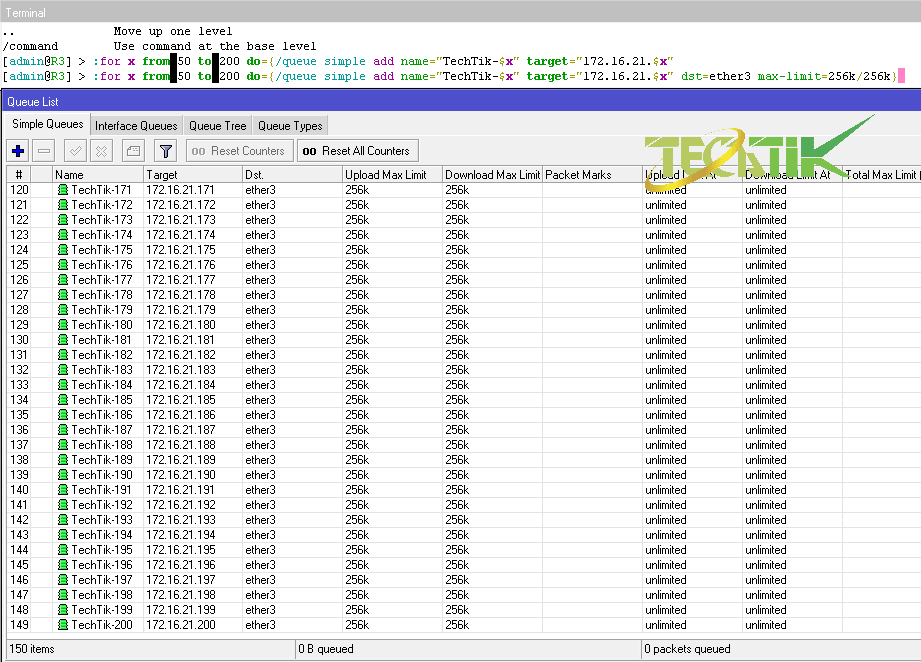
Task: Select queue icon of TechTik-174
Action: point(63,235)
